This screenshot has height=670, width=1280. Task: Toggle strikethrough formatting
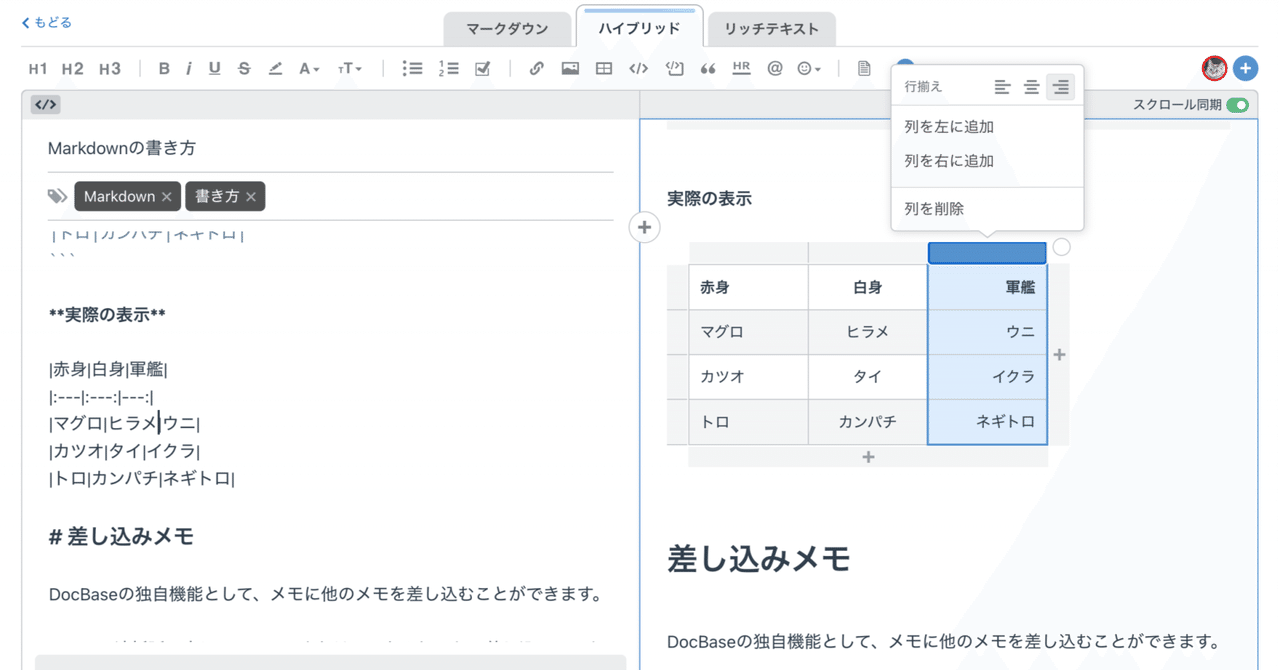pos(243,68)
